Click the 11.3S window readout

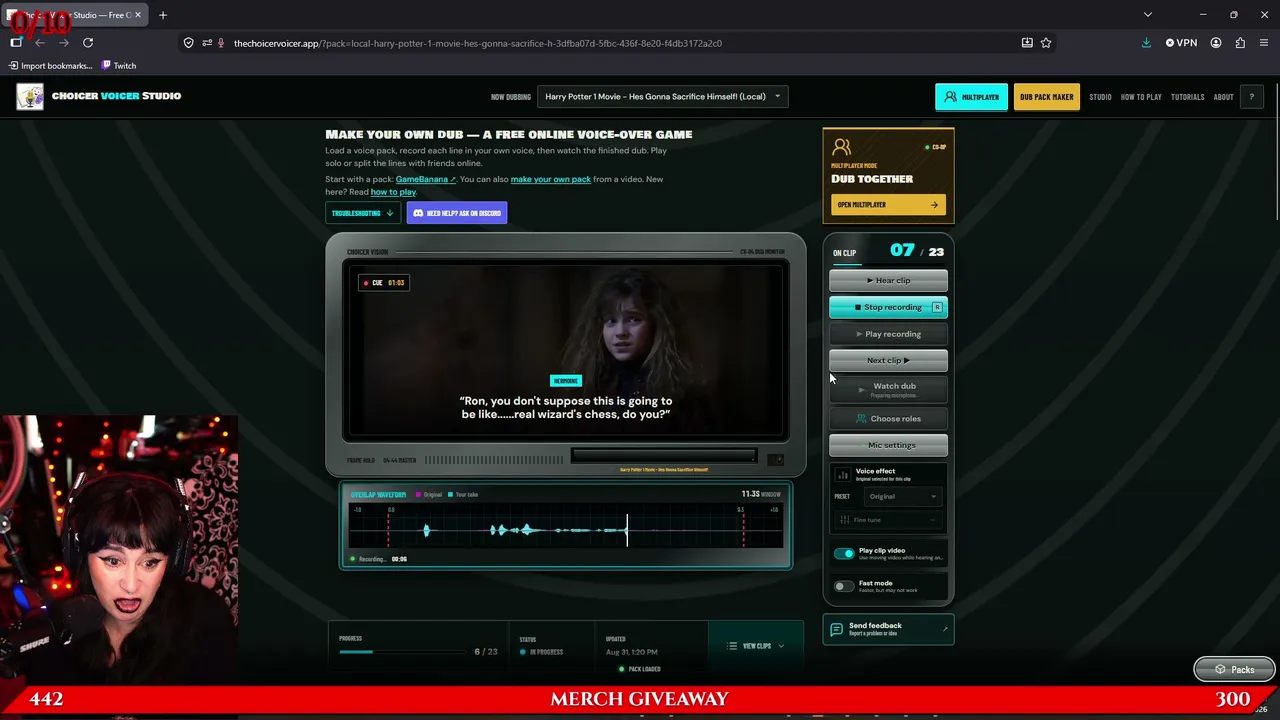761,494
